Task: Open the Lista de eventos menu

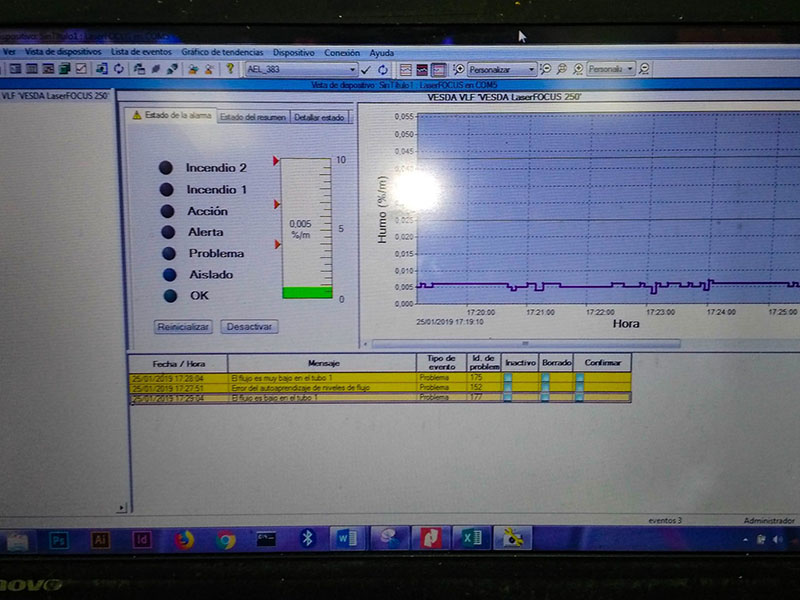Action: 141,52
